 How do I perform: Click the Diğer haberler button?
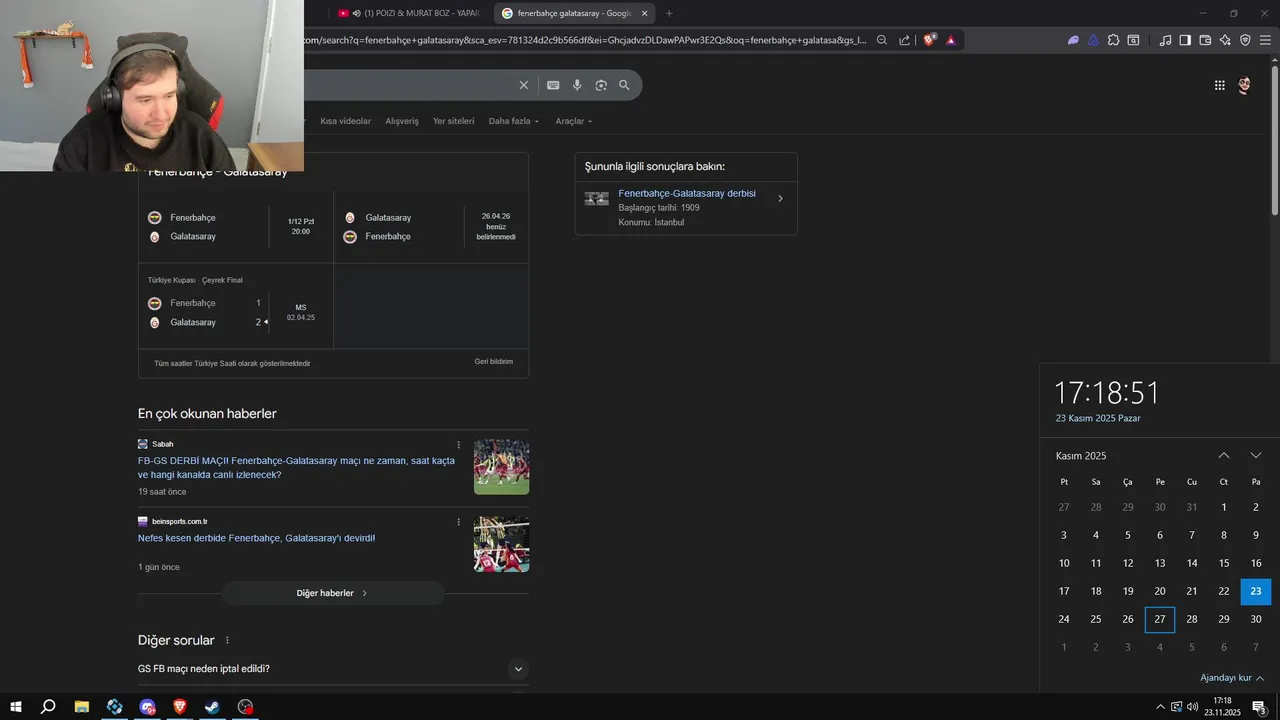click(x=333, y=593)
